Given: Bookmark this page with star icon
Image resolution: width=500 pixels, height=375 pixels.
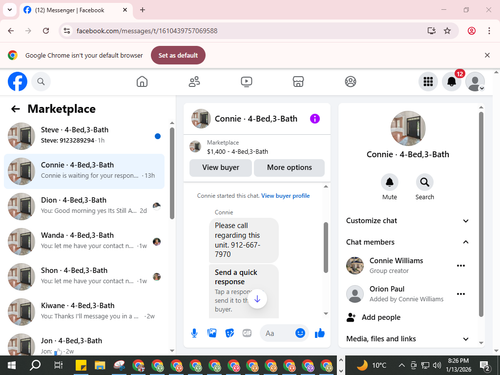Looking at the screenshot, I should (x=447, y=31).
